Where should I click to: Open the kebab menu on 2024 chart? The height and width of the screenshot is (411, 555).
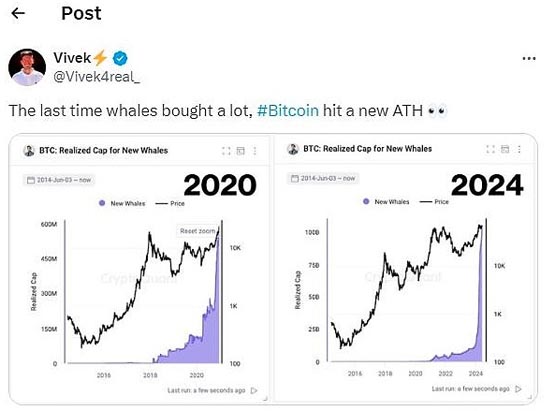519,149
